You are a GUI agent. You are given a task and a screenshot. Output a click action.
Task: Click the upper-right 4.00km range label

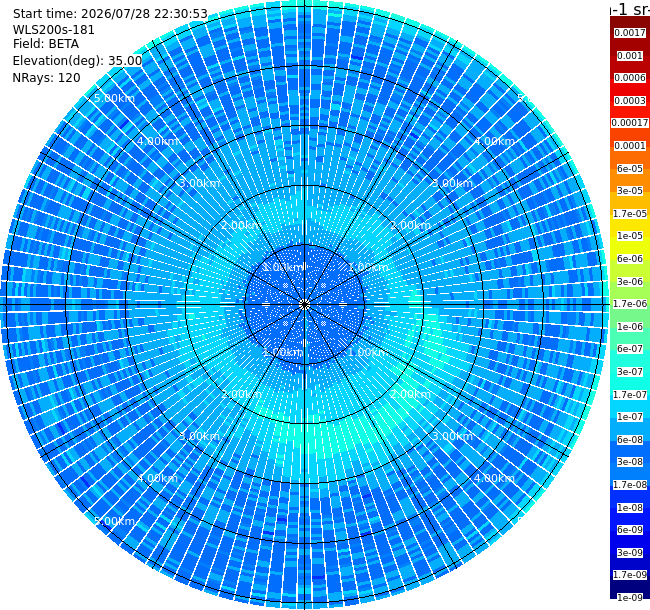pyautogui.click(x=495, y=141)
